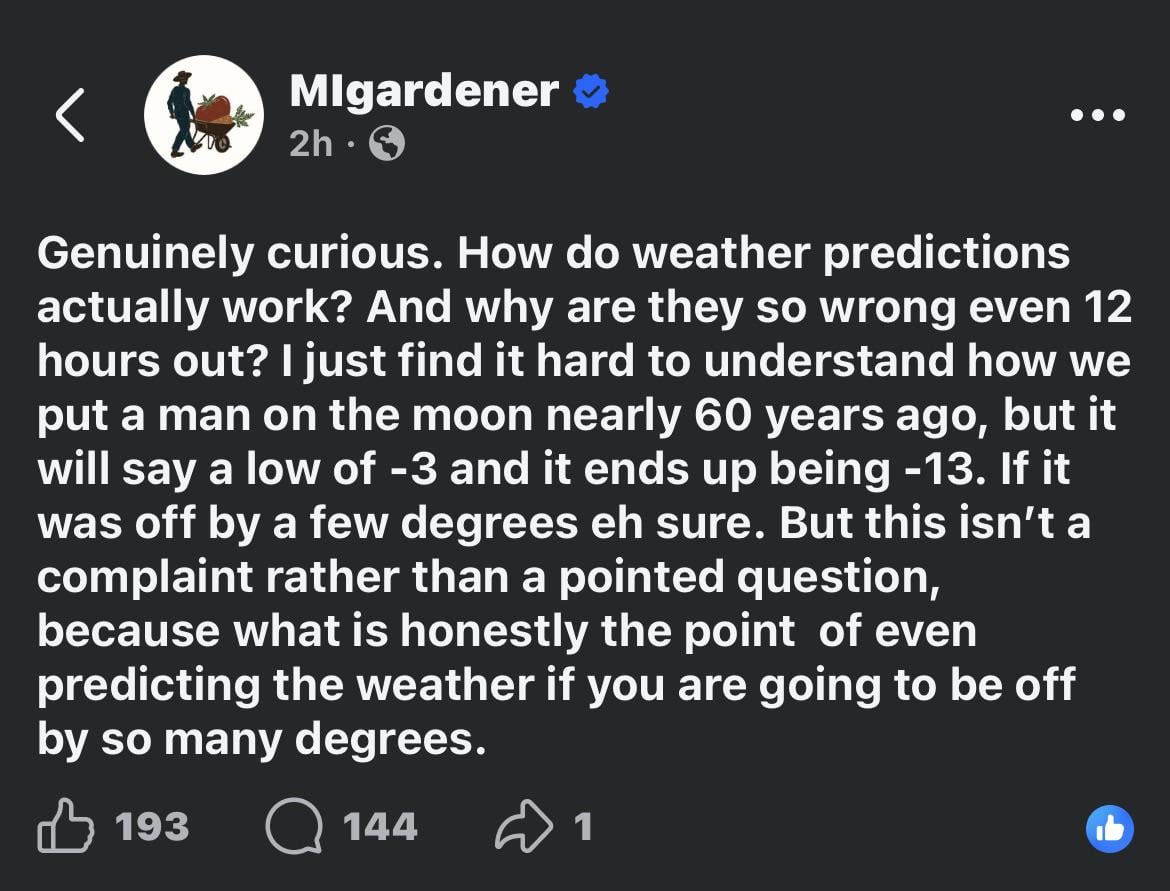Viewport: 1170px width, 891px height.
Task: Open the 144 comments count
Action: pos(380,827)
